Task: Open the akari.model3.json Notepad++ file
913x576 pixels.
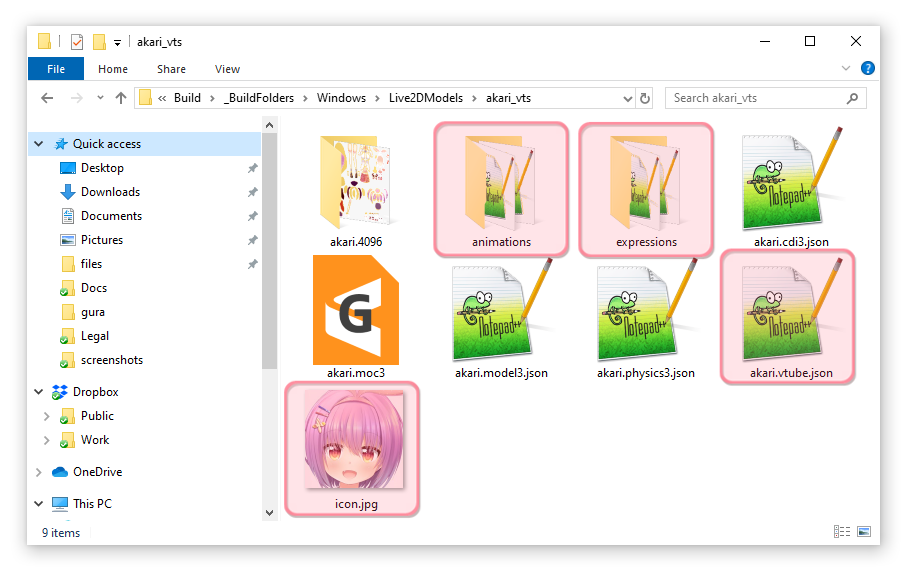Action: click(x=502, y=310)
